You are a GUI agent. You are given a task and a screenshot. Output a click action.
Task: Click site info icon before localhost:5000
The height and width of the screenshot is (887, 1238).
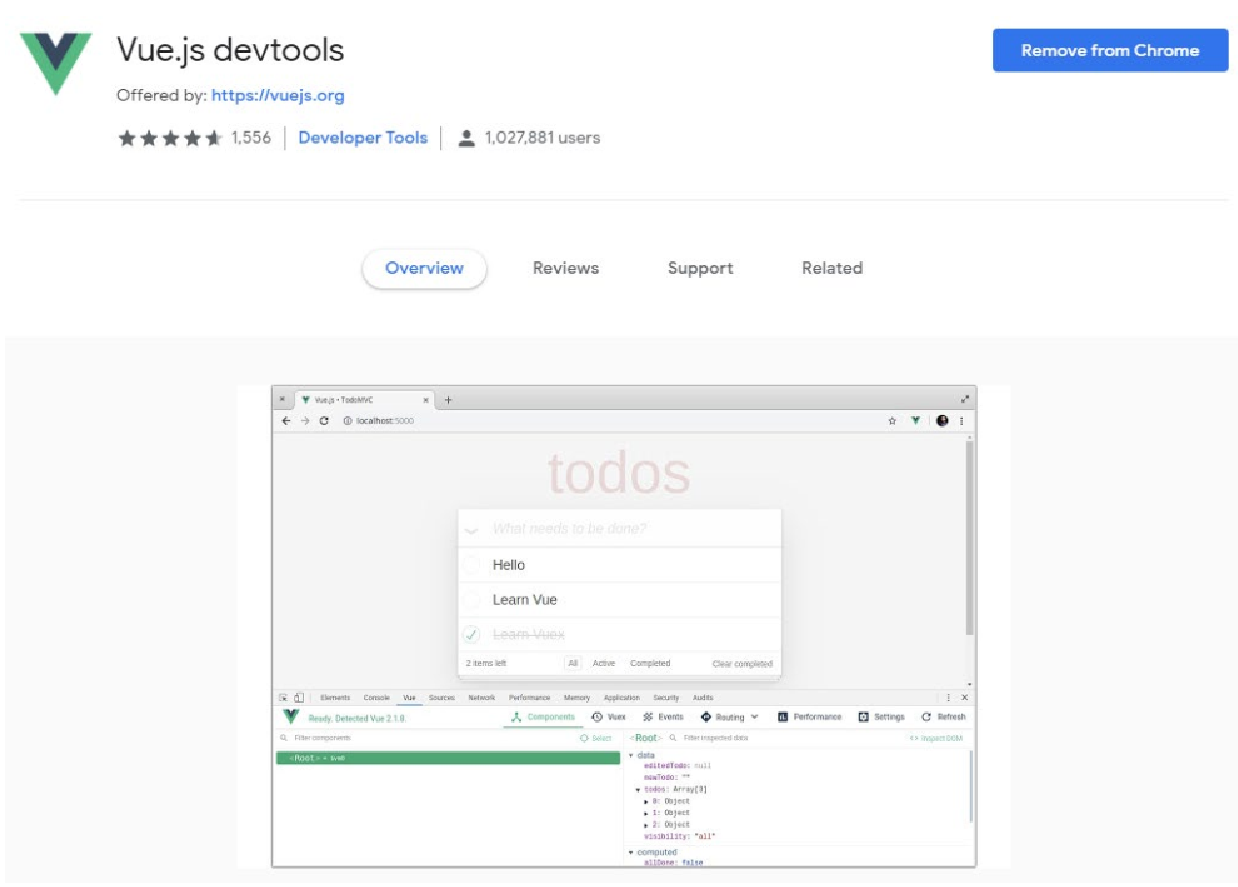pyautogui.click(x=348, y=421)
